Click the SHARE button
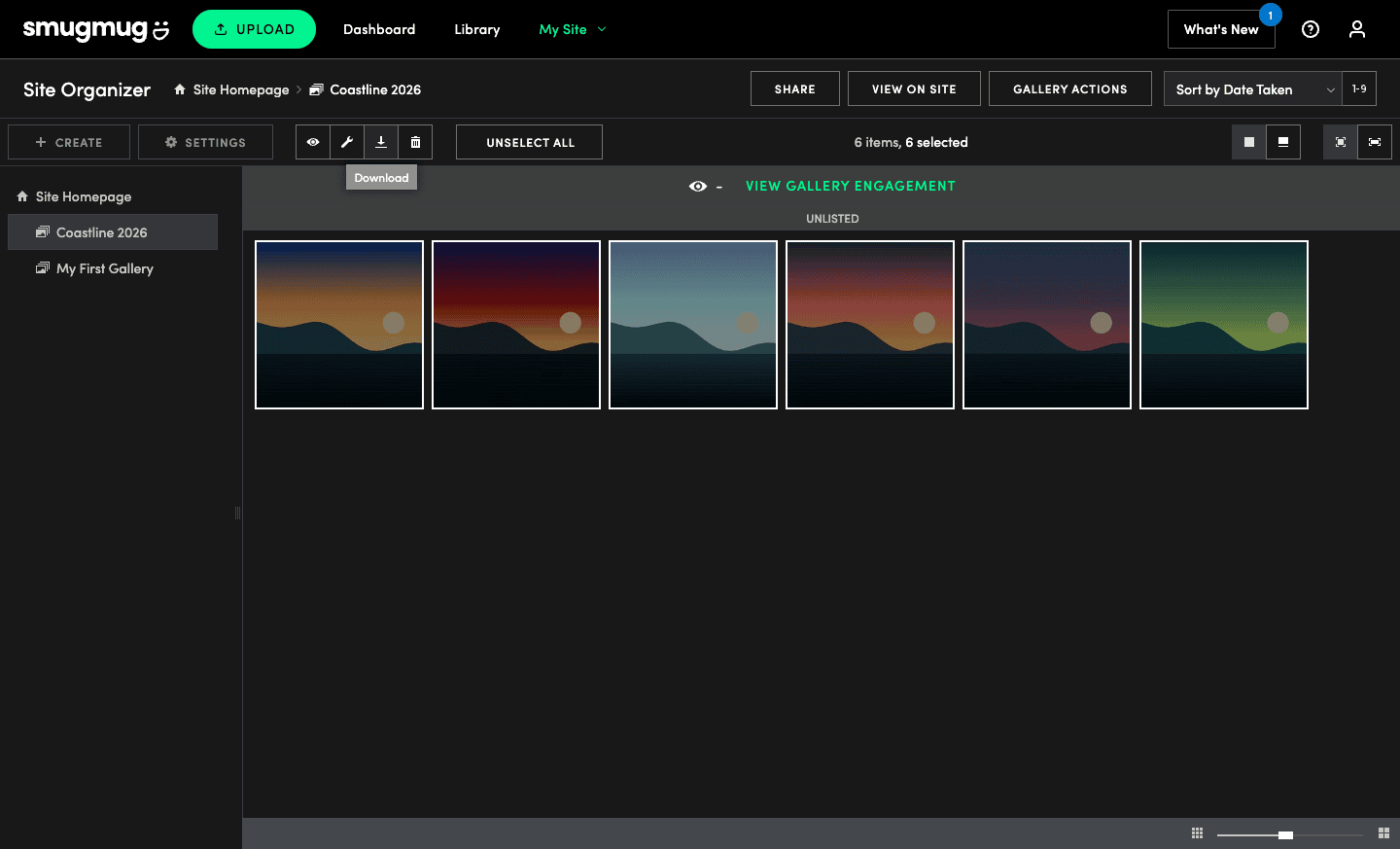This screenshot has width=1400, height=849. 795,88
